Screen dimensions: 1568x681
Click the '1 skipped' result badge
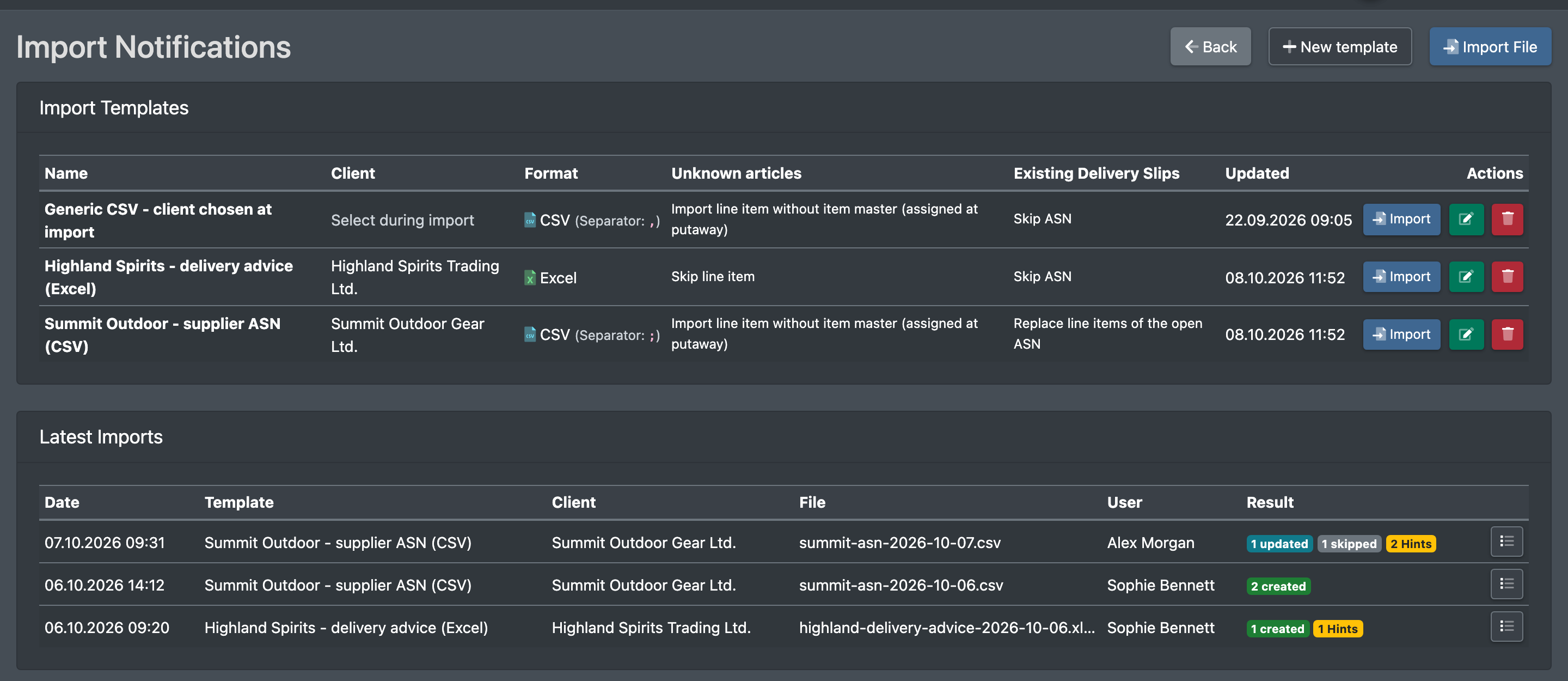tap(1349, 543)
